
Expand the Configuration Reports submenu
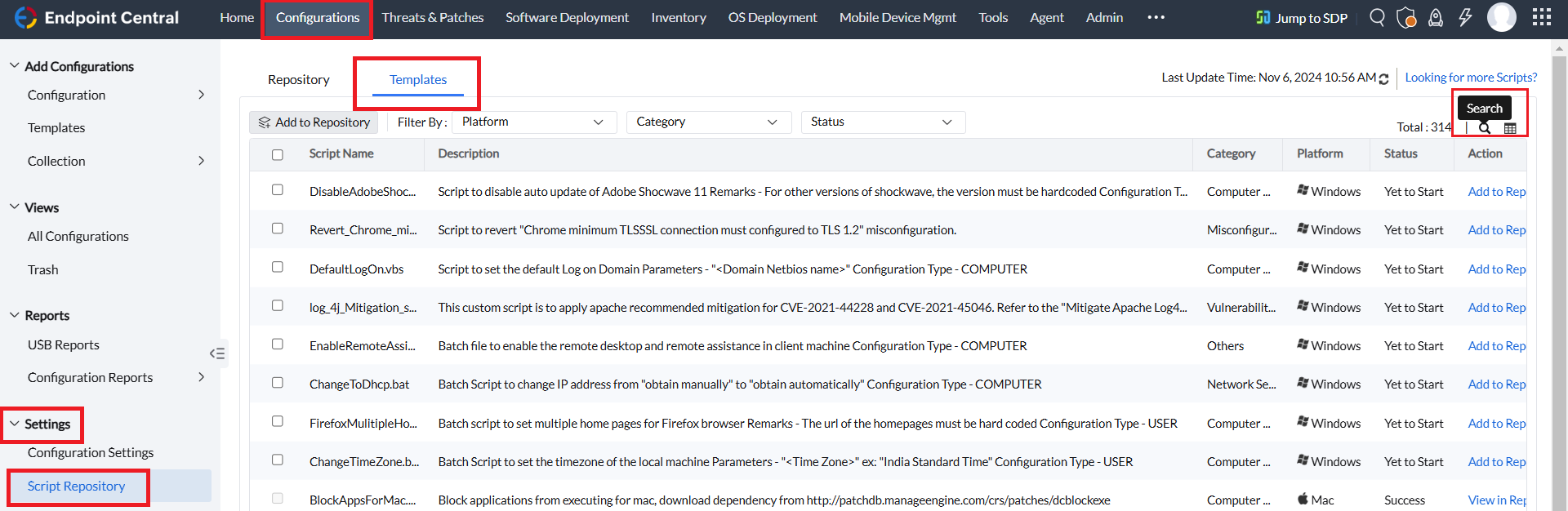[x=201, y=377]
